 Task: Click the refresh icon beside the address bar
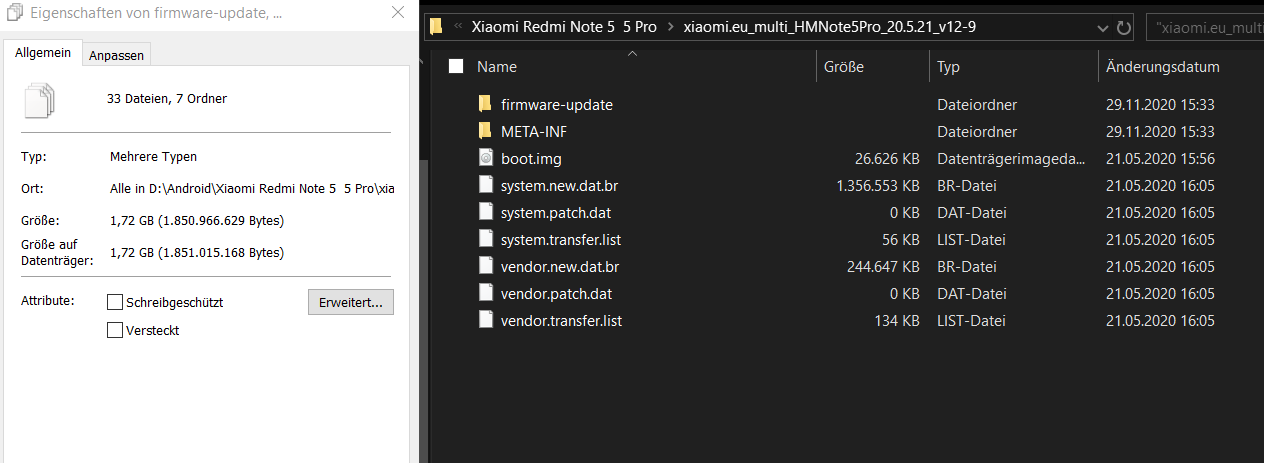tap(1124, 27)
